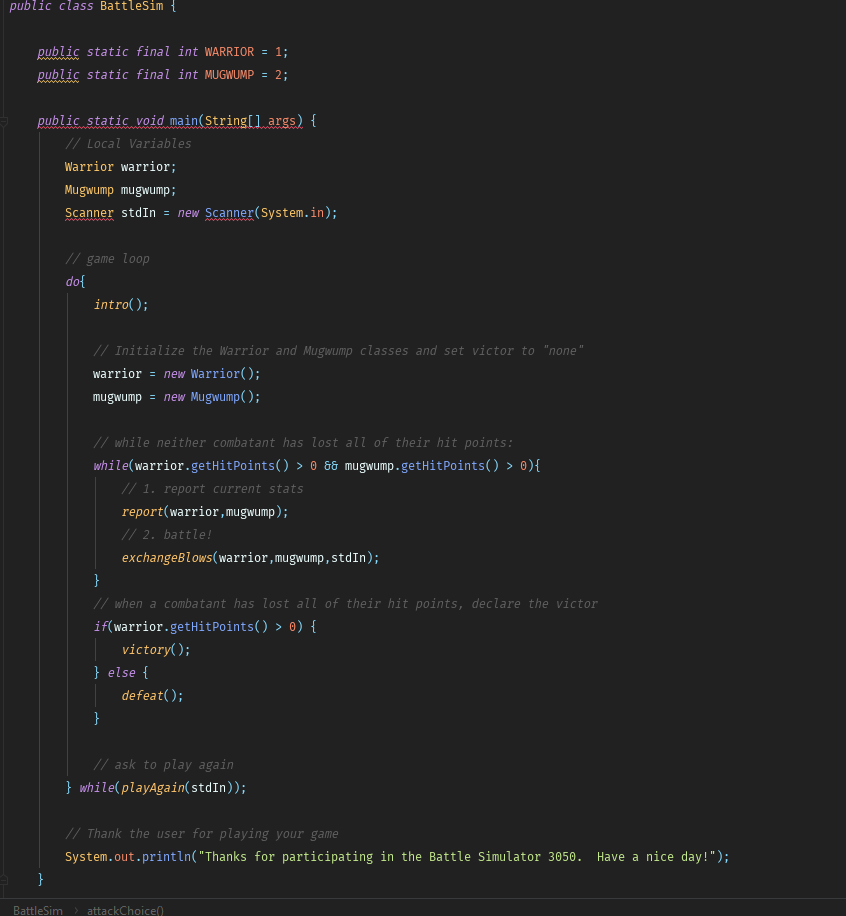Collapse the do-while block fold arrow
846x916 pixels.
(x=5, y=281)
